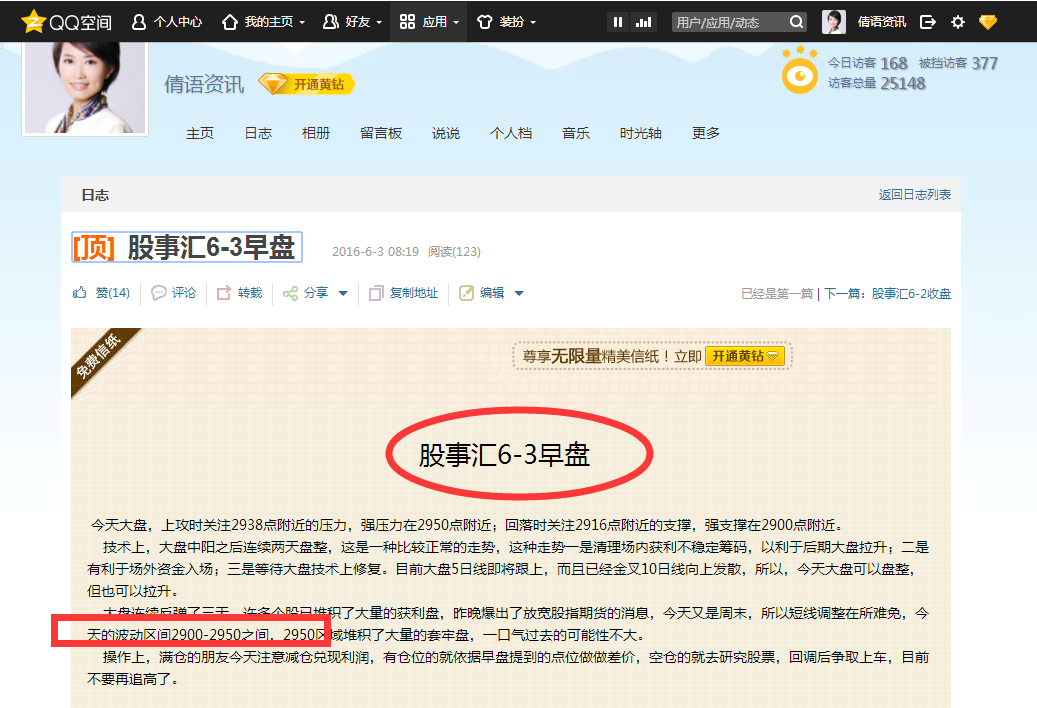View 被挡访客 377 count
The image size is (1037, 708).
coord(958,63)
